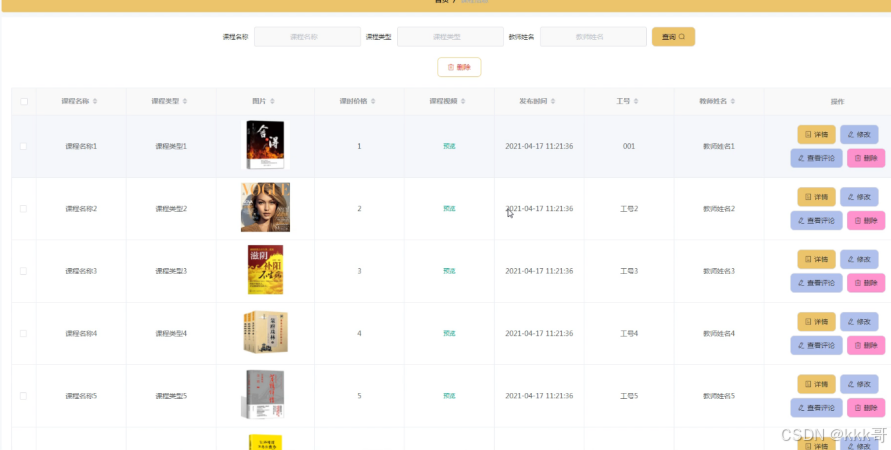
Task: Preview video via 预览 in 课程名称3 row
Action: tap(449, 271)
